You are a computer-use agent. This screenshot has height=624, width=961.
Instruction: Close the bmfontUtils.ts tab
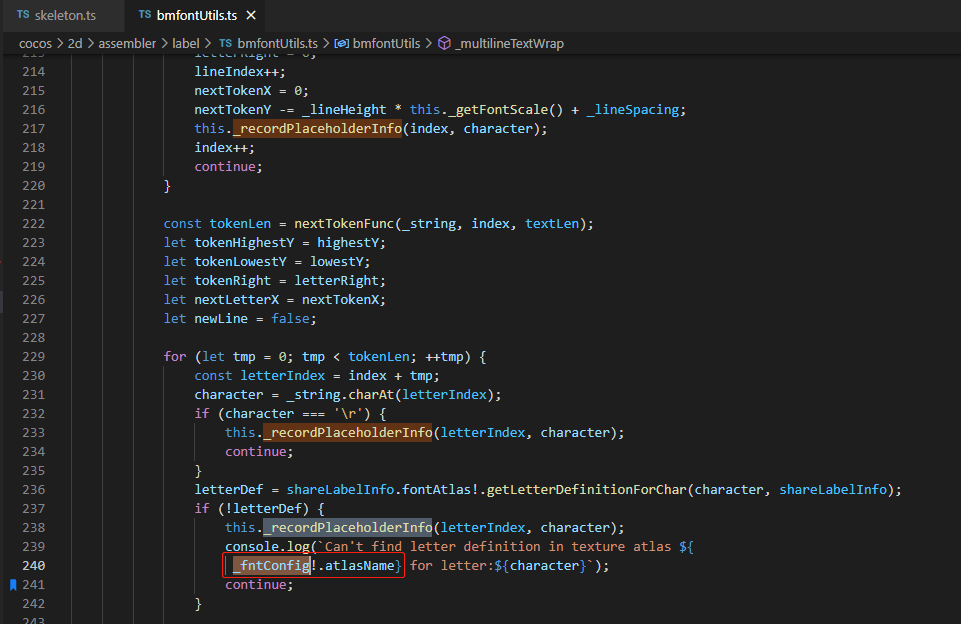pyautogui.click(x=251, y=15)
